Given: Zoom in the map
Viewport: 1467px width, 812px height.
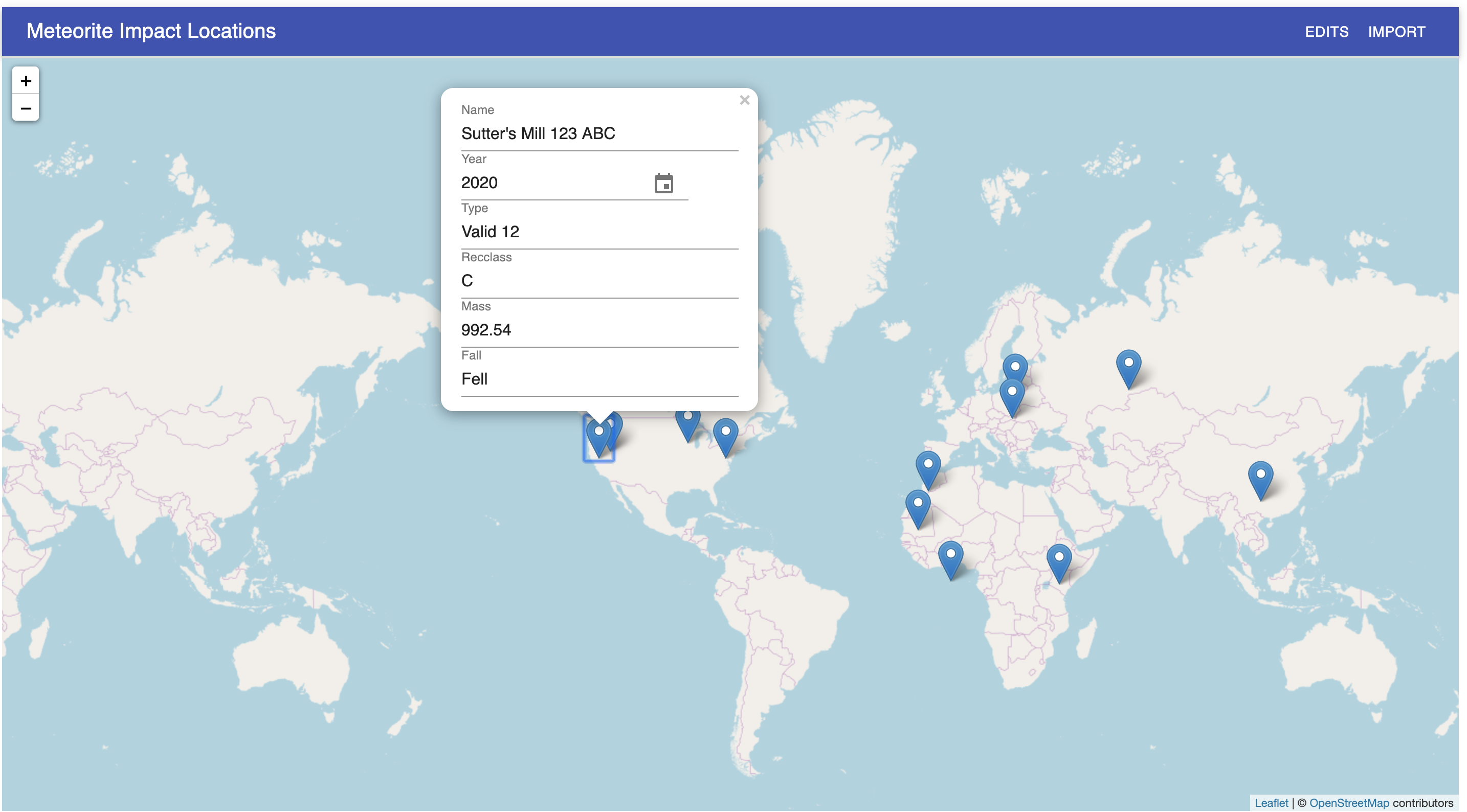Looking at the screenshot, I should (26, 81).
